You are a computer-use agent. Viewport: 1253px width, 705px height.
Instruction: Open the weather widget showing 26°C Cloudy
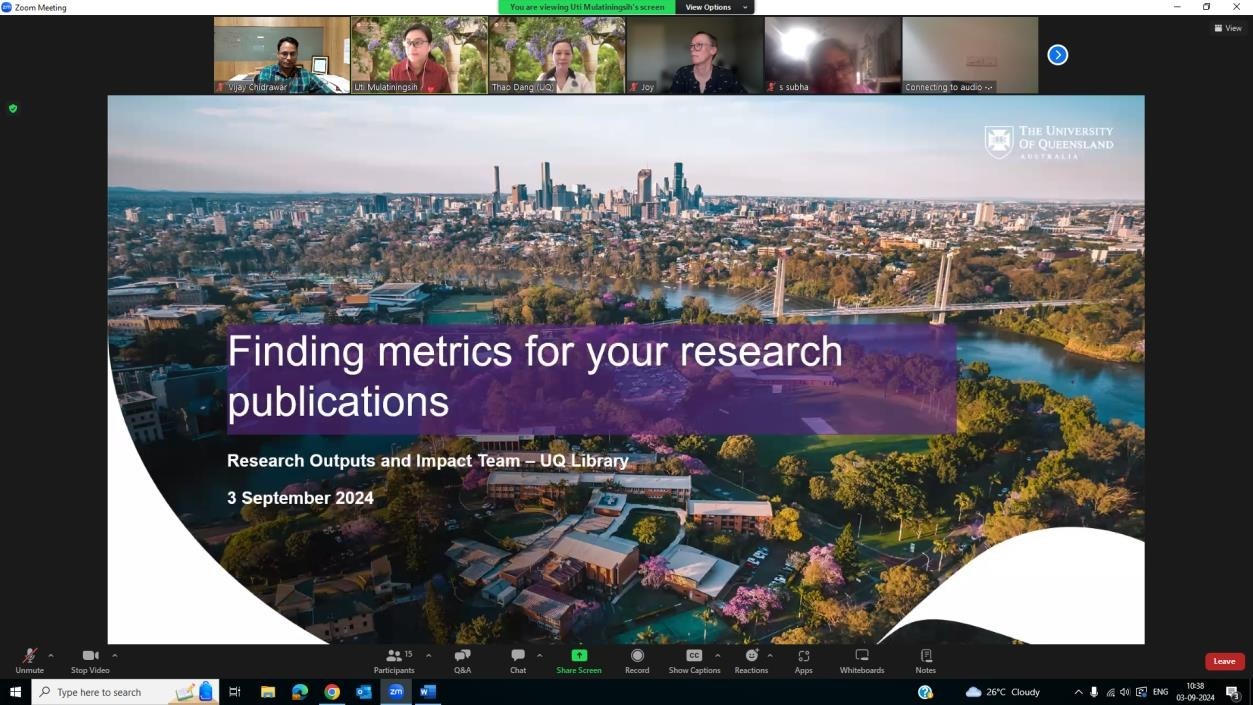tap(1003, 692)
